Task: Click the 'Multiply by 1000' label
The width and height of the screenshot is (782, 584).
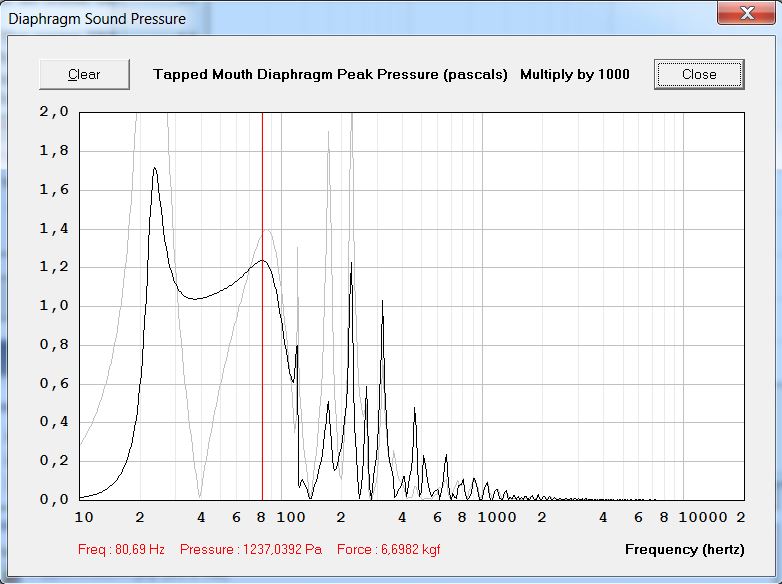Action: (x=575, y=74)
